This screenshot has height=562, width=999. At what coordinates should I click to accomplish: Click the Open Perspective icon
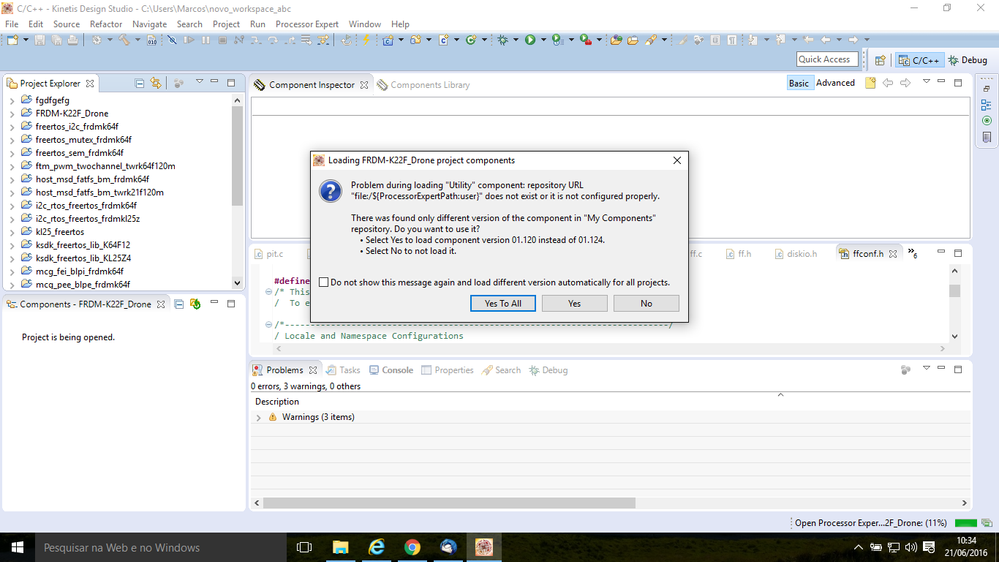pos(880,60)
